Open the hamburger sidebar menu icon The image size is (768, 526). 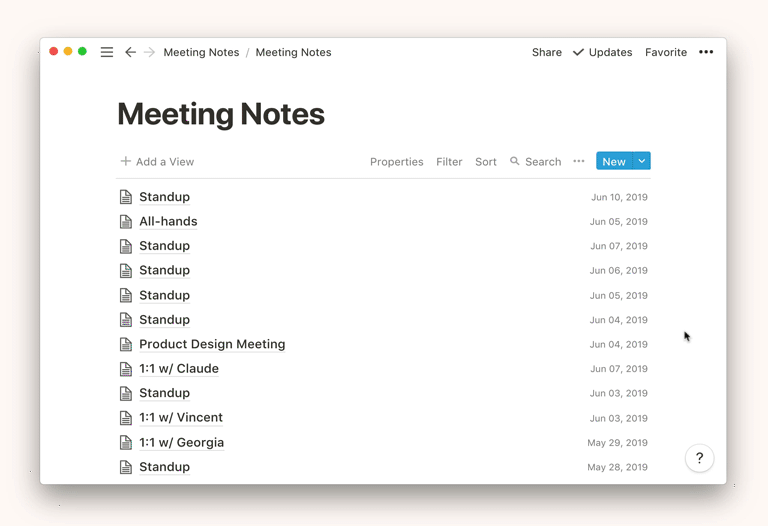pyautogui.click(x=107, y=52)
